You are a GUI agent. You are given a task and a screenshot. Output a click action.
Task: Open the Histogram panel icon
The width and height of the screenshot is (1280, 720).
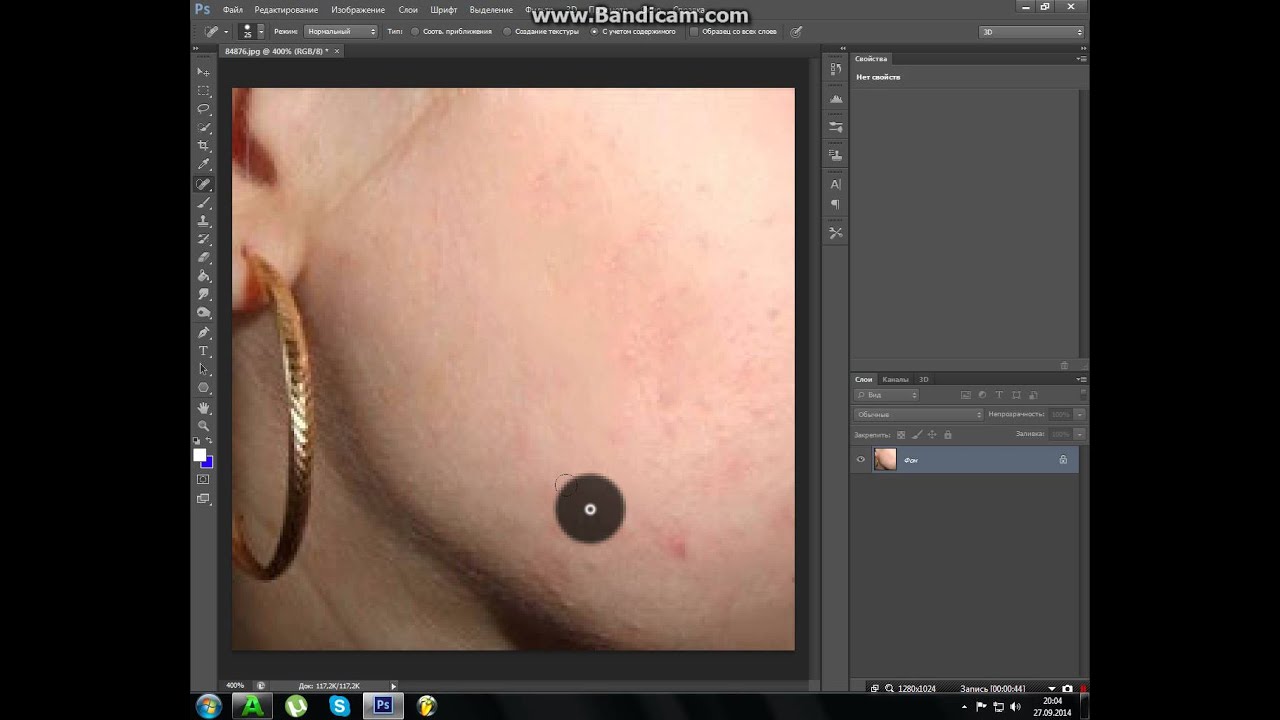click(835, 98)
